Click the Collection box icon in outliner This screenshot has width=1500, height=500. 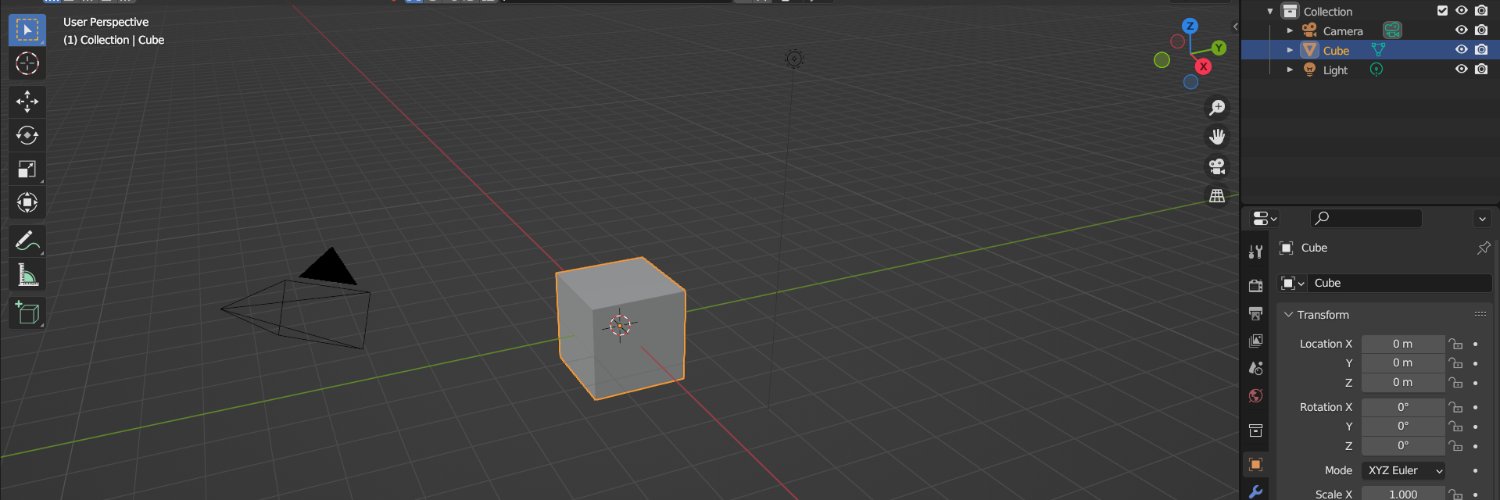[x=1289, y=11]
